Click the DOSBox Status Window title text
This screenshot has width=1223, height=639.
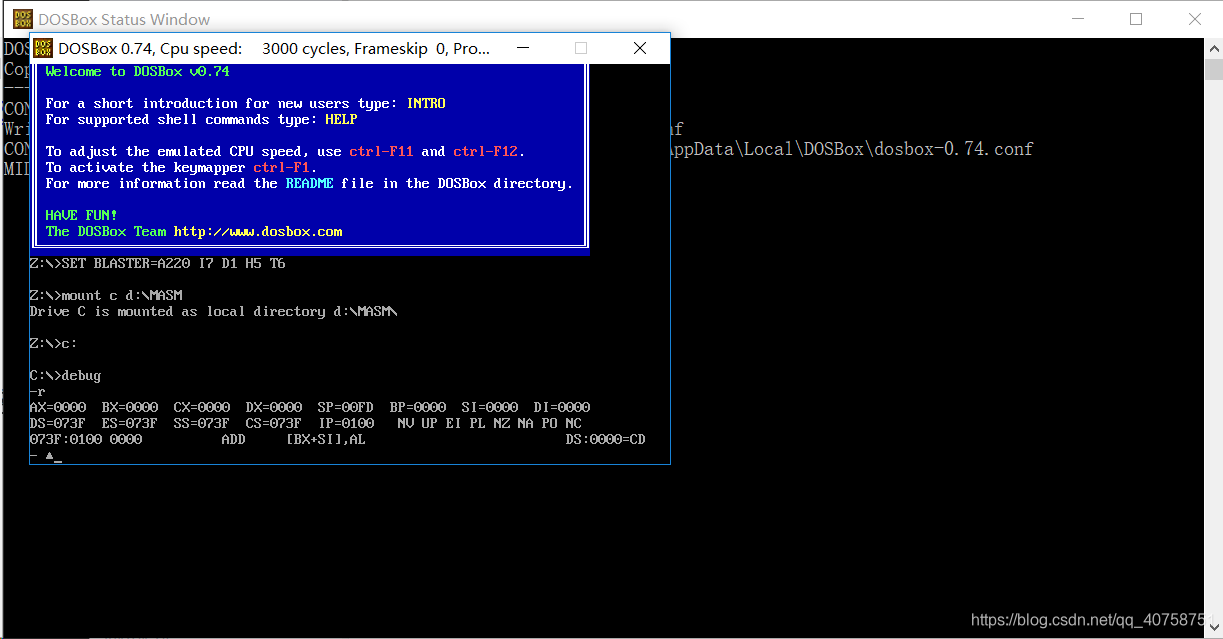pyautogui.click(x=124, y=19)
